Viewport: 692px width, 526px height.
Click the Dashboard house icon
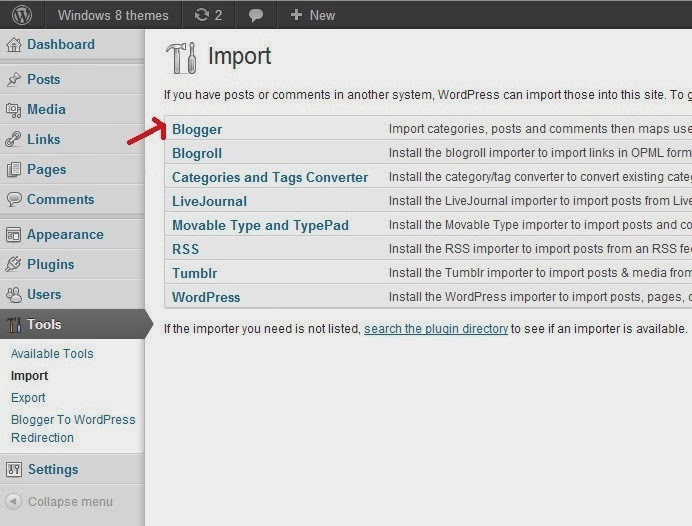point(14,45)
